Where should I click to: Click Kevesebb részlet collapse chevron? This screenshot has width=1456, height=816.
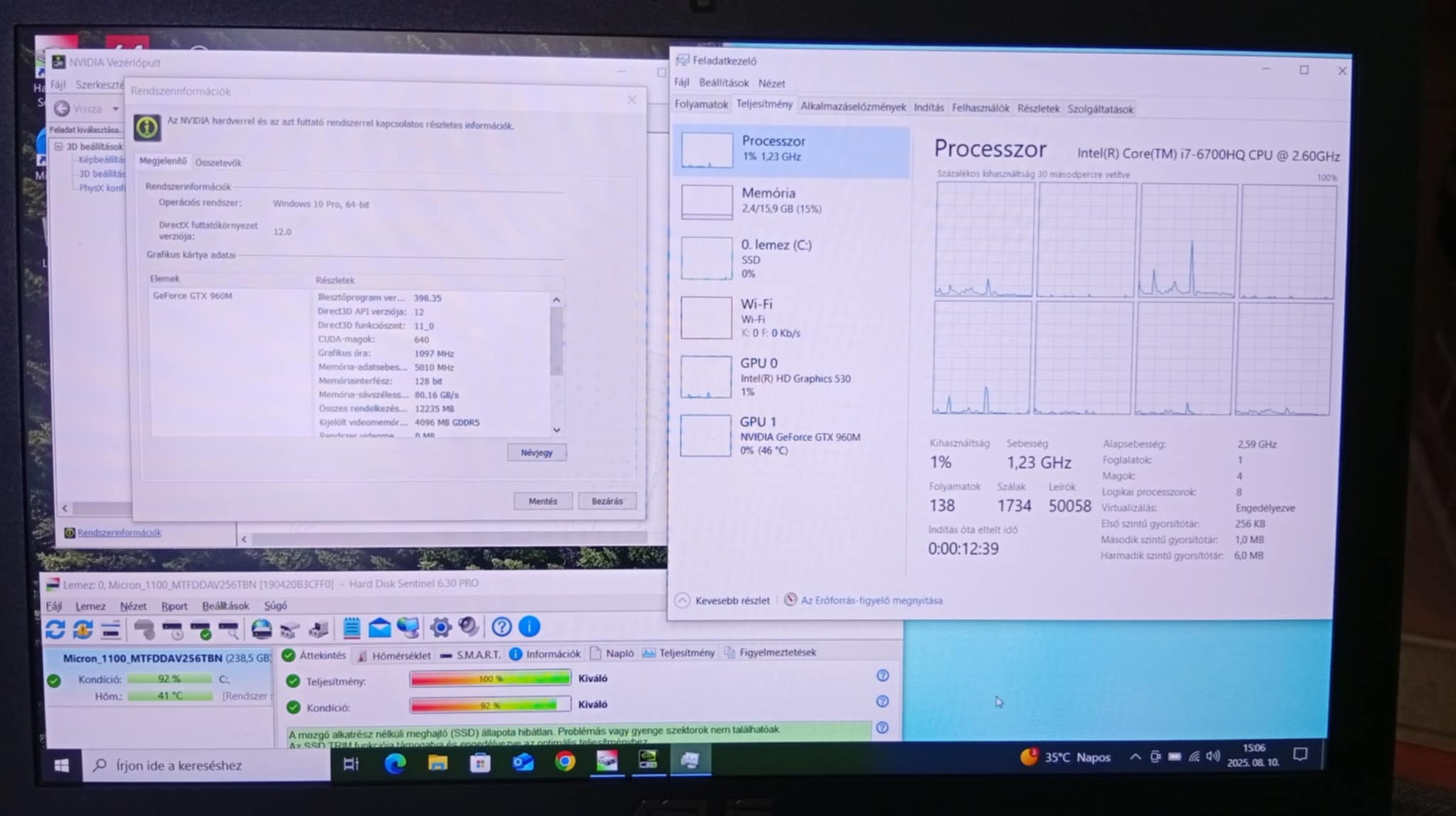click(x=682, y=600)
